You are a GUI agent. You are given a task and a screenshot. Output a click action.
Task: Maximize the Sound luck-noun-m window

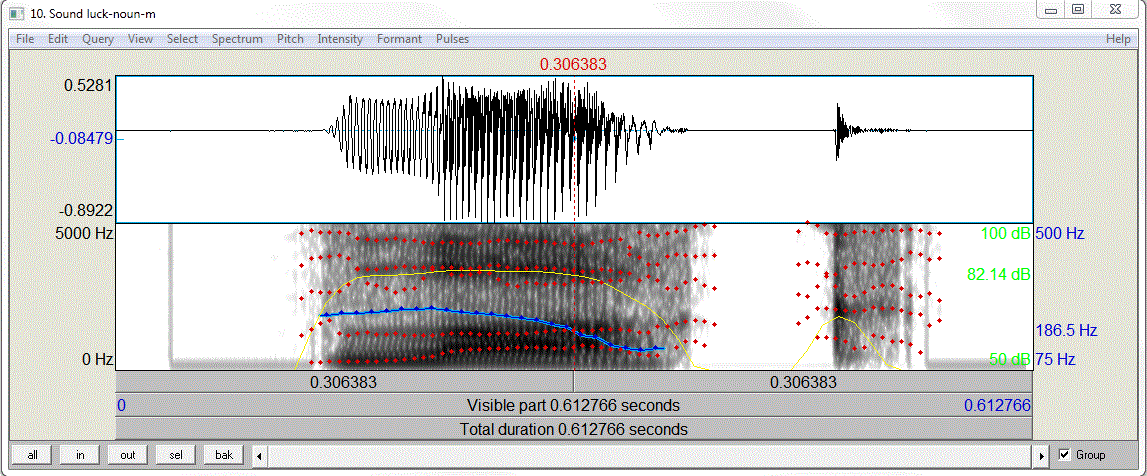click(x=1077, y=10)
